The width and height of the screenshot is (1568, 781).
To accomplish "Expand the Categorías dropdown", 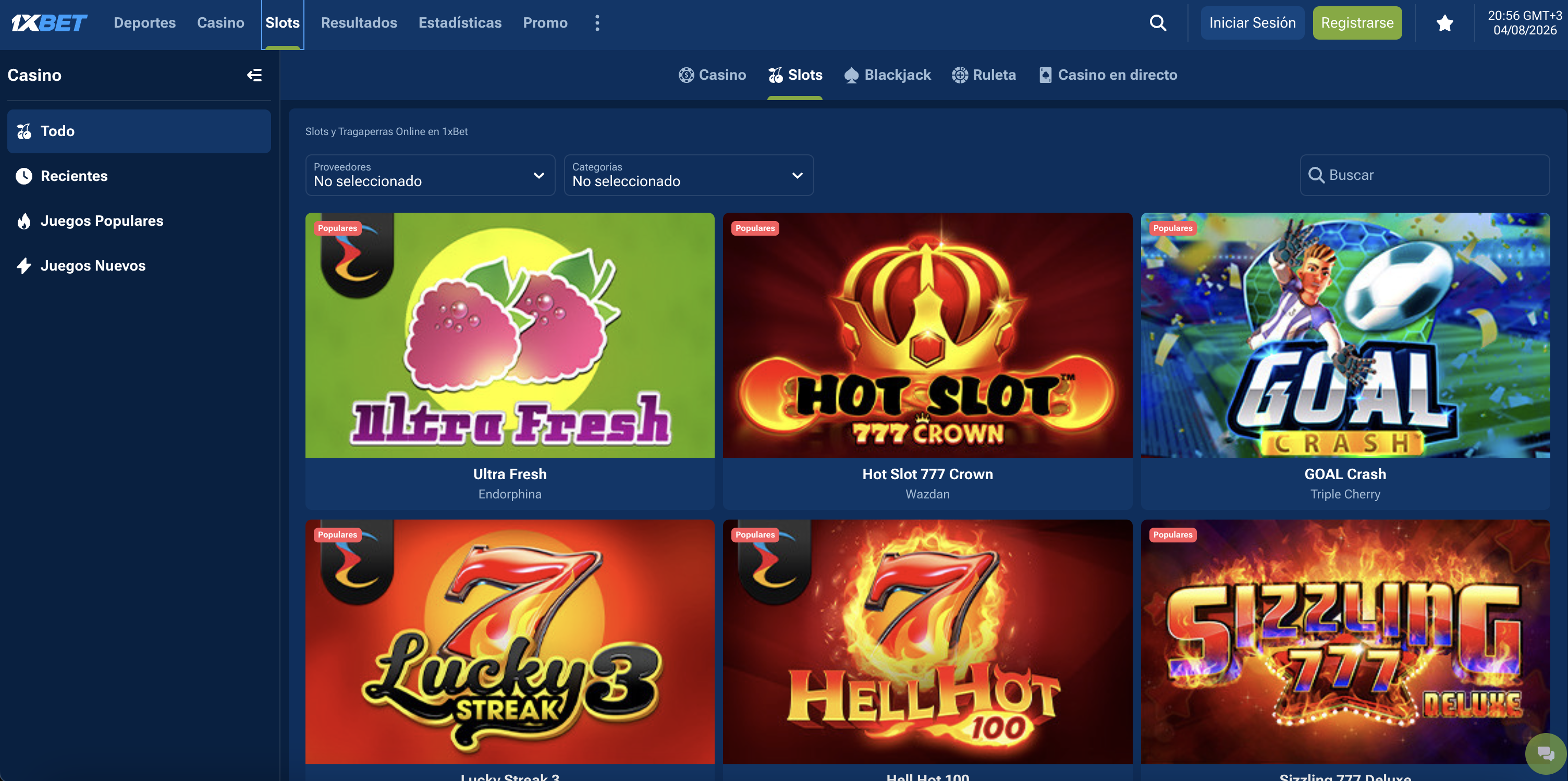I will (x=689, y=175).
